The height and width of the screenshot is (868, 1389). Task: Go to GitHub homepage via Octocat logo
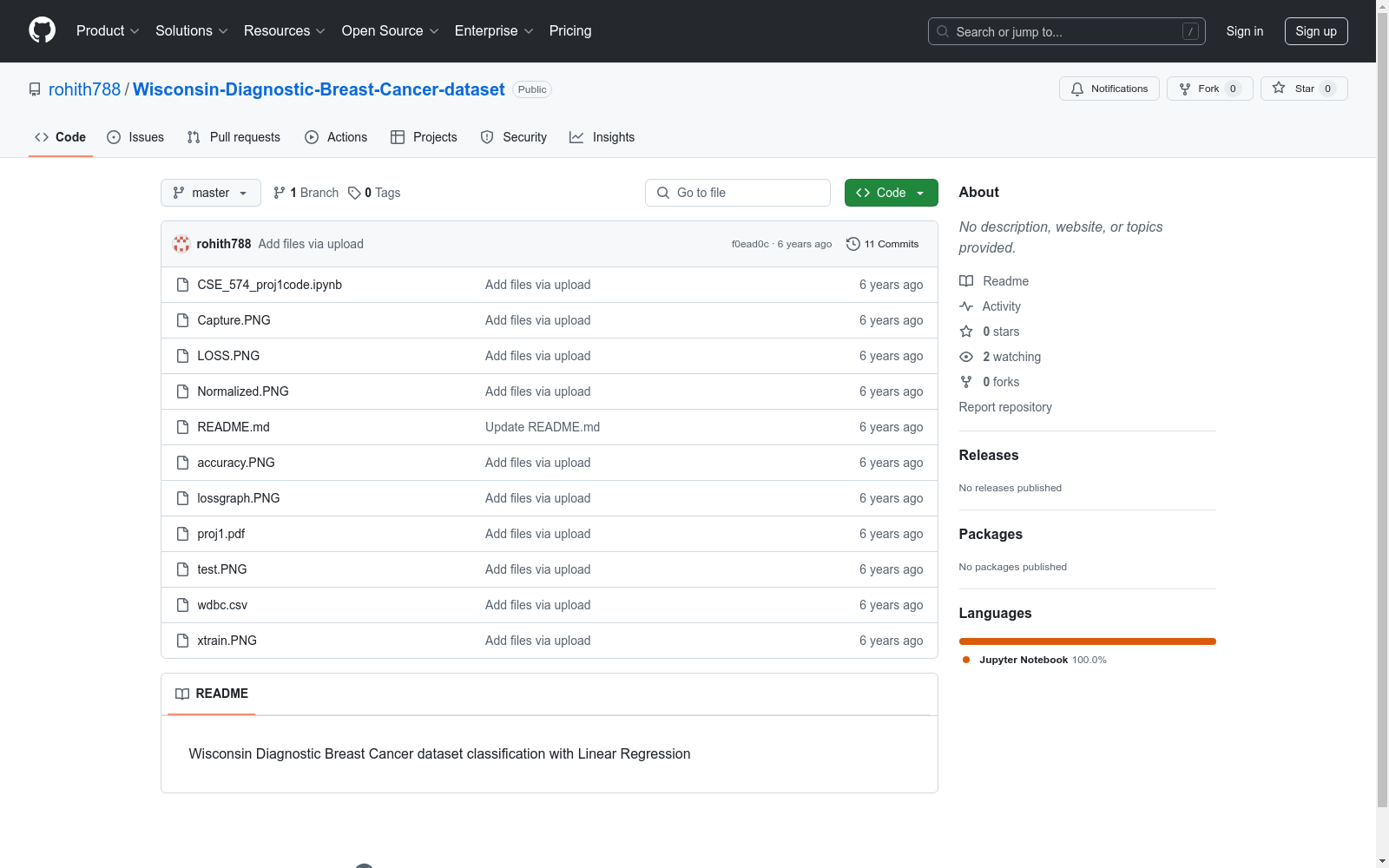click(x=42, y=30)
